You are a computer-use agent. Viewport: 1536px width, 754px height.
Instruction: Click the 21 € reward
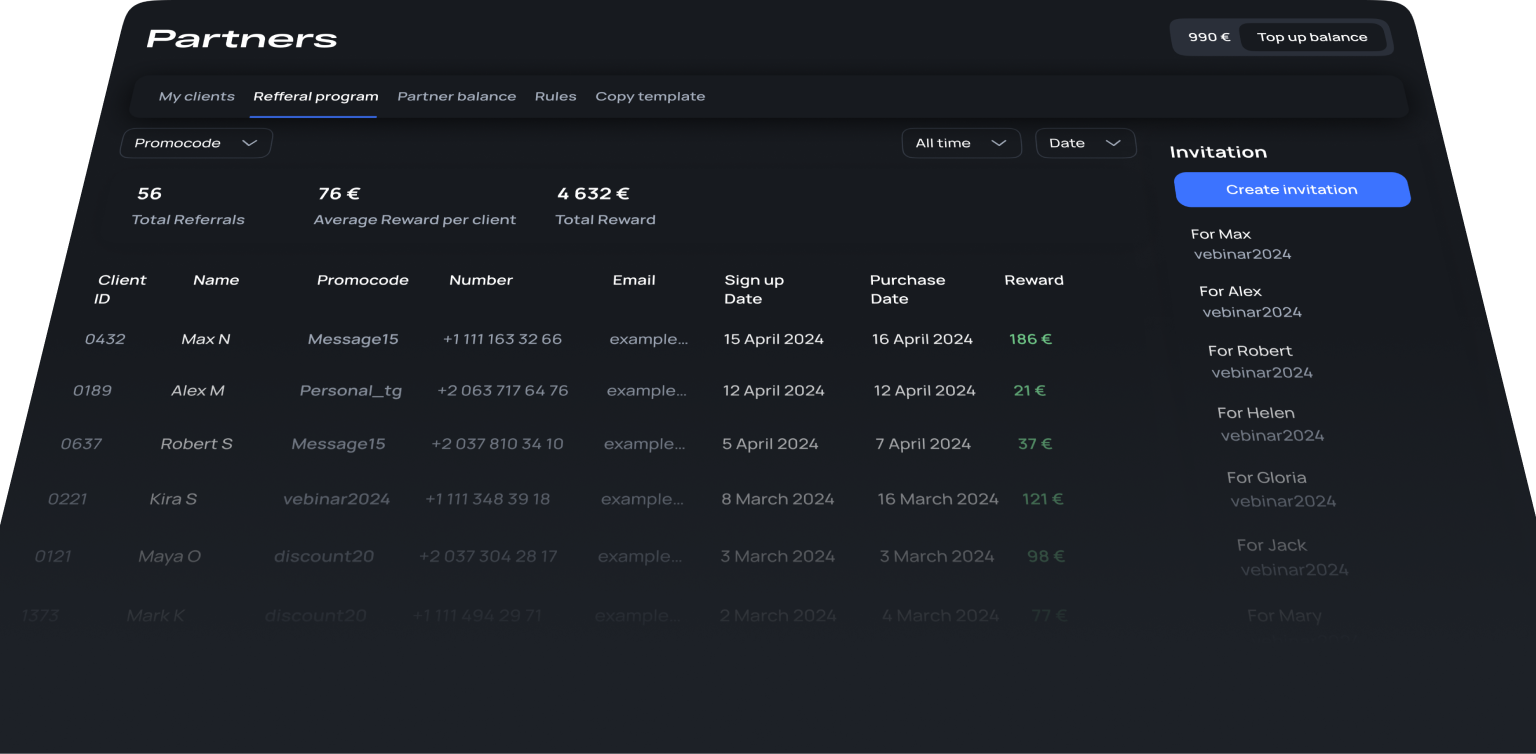click(1029, 391)
